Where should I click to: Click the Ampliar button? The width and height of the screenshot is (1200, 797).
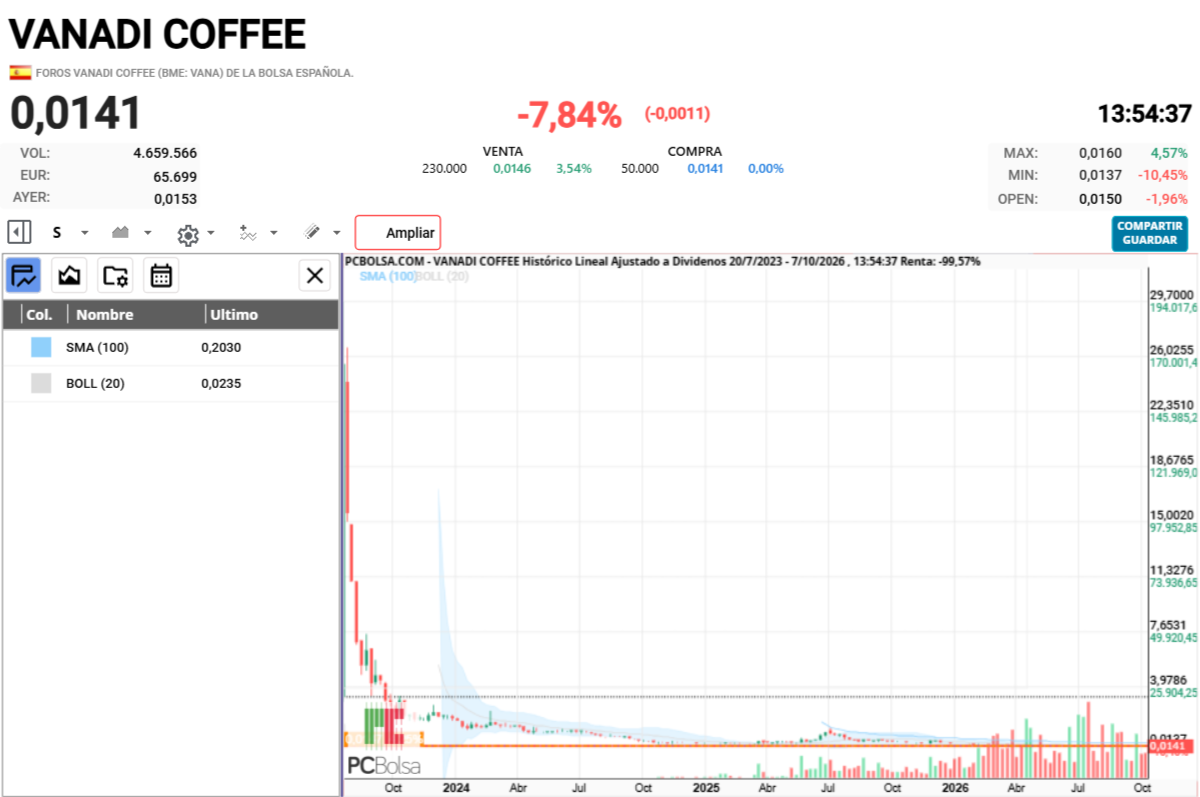point(398,233)
